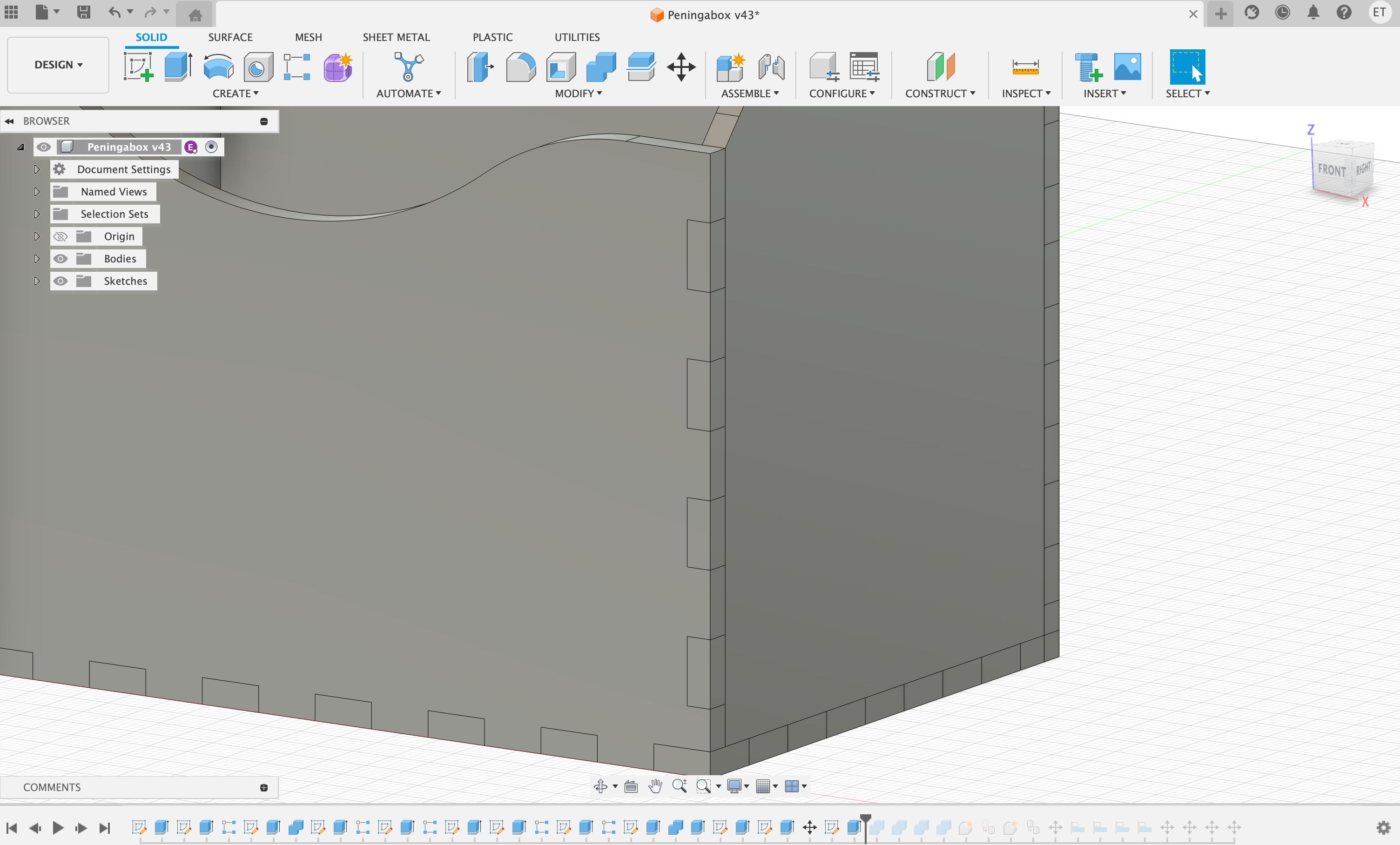Select the Press Pull tool icon
1400x845 pixels.
click(x=480, y=67)
